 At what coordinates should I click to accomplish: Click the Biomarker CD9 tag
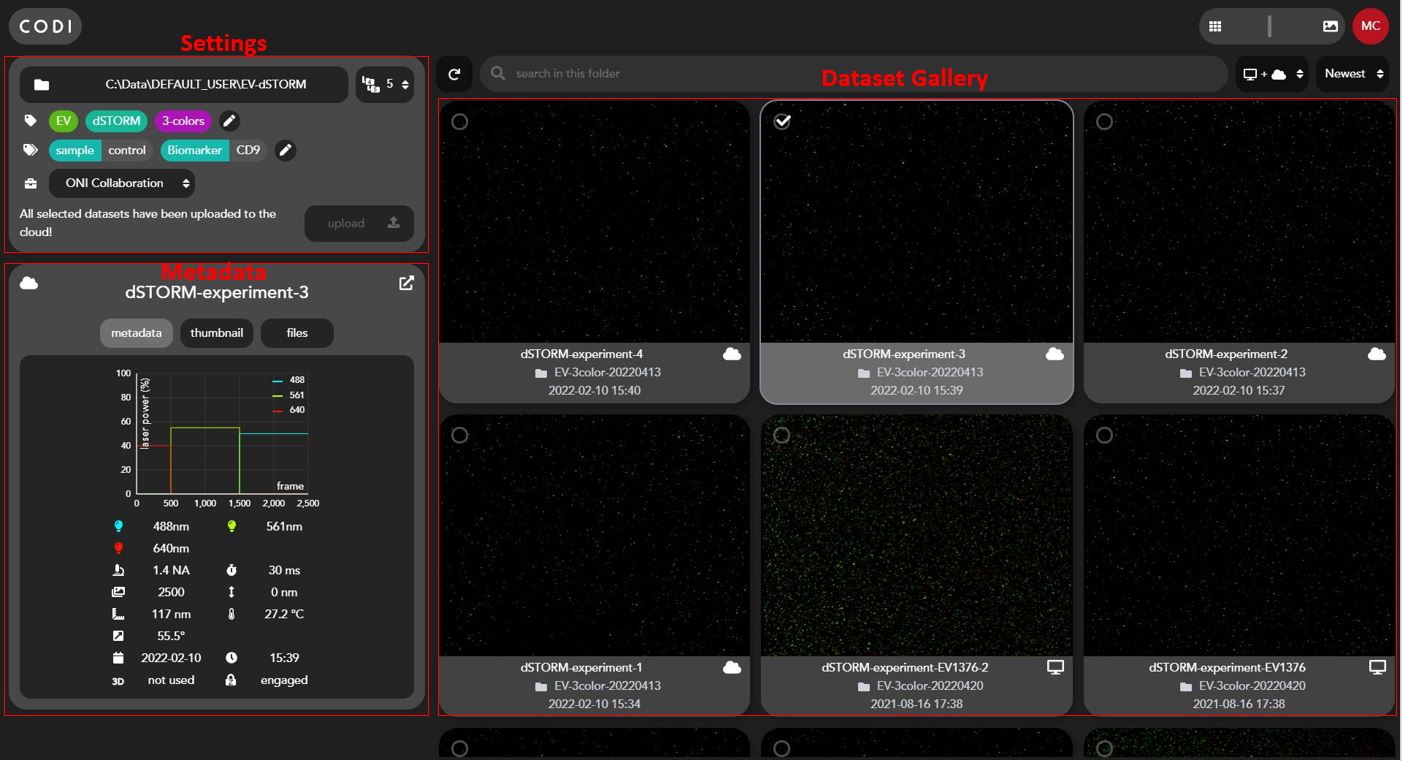214,150
